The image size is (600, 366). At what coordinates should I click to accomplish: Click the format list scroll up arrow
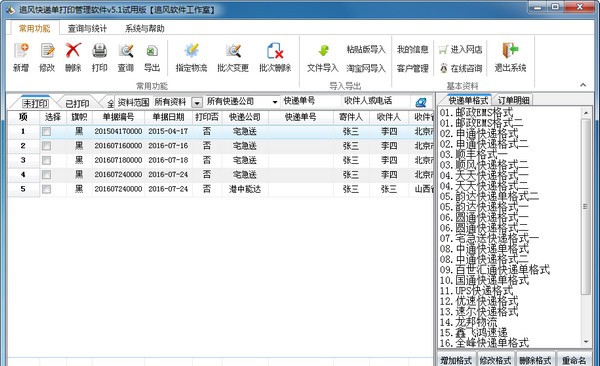tap(585, 113)
